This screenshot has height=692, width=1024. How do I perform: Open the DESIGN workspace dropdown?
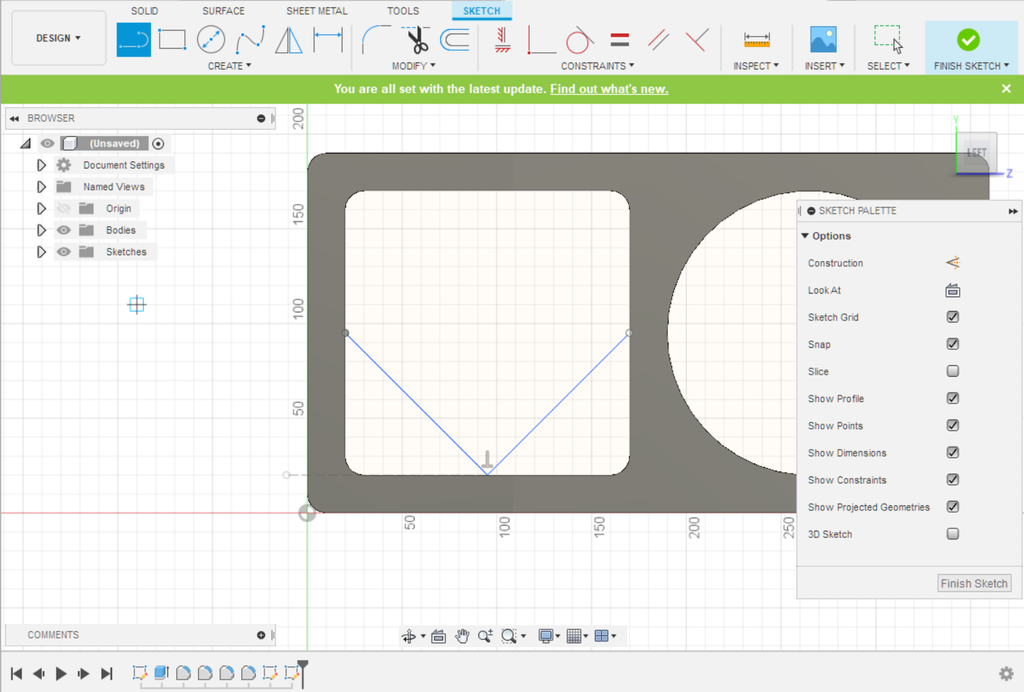tap(59, 38)
